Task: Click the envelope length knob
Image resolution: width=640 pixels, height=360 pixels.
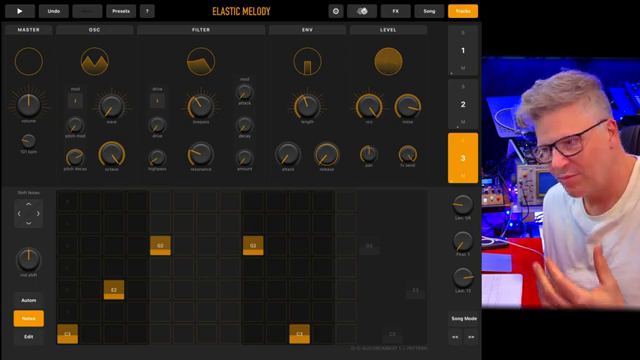Action: 307,106
